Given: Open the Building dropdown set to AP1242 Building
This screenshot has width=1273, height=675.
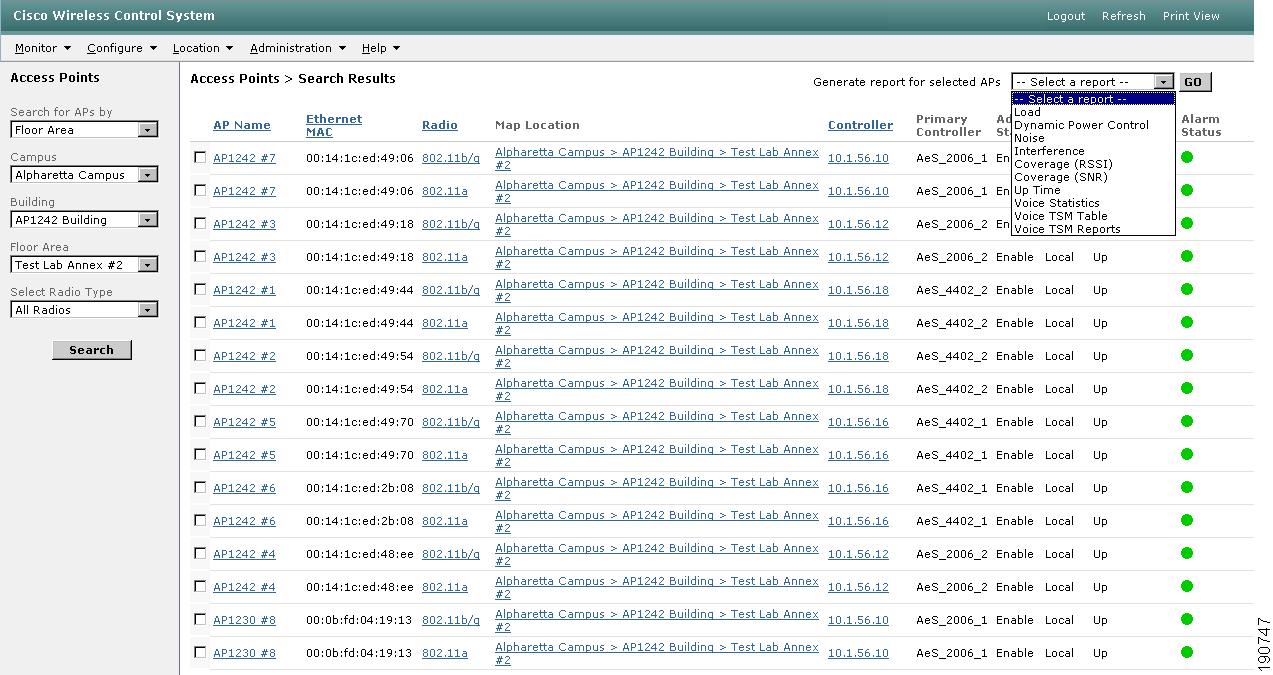Looking at the screenshot, I should coord(84,220).
